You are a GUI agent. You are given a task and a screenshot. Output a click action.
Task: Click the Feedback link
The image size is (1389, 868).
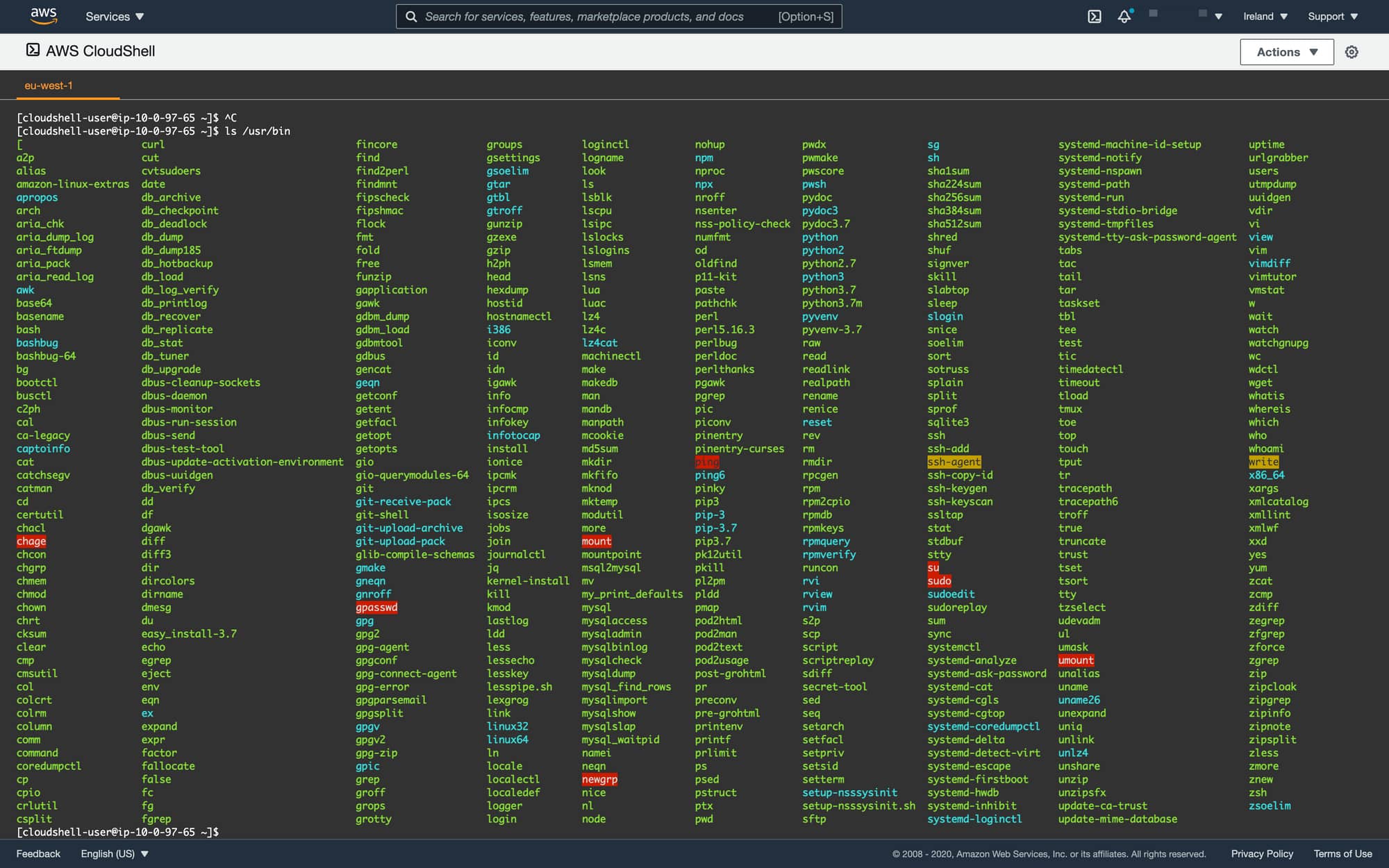38,853
